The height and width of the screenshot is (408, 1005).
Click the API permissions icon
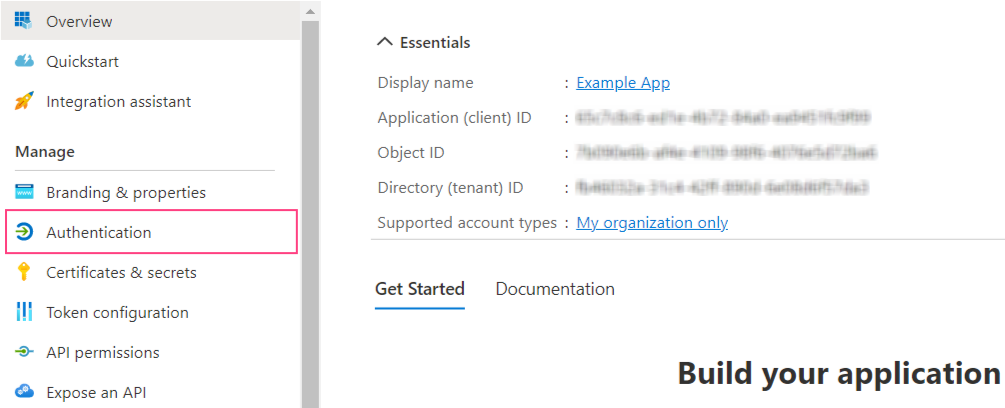(24, 352)
